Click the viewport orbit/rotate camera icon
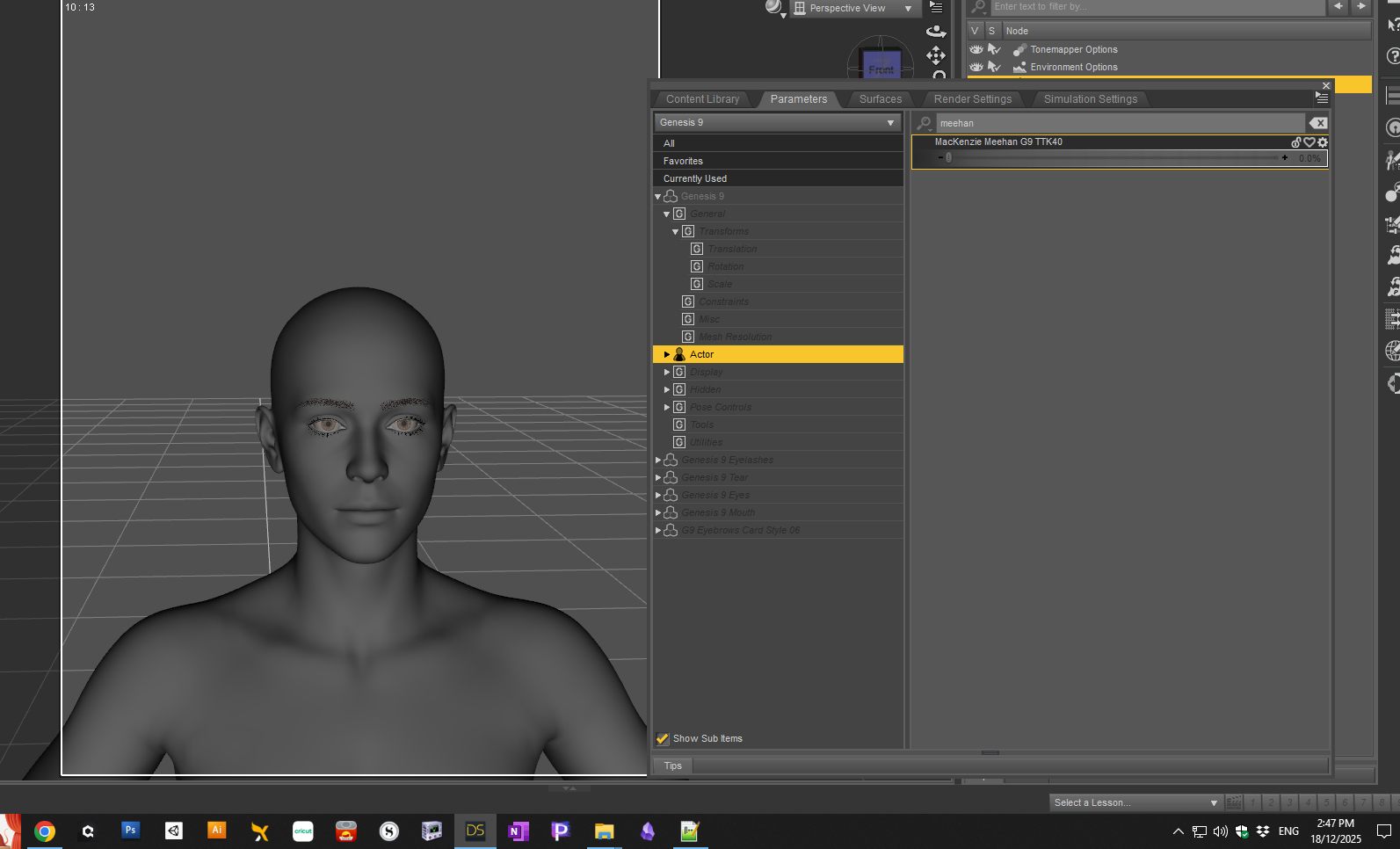Screen dimensions: 1400x849 936,32
